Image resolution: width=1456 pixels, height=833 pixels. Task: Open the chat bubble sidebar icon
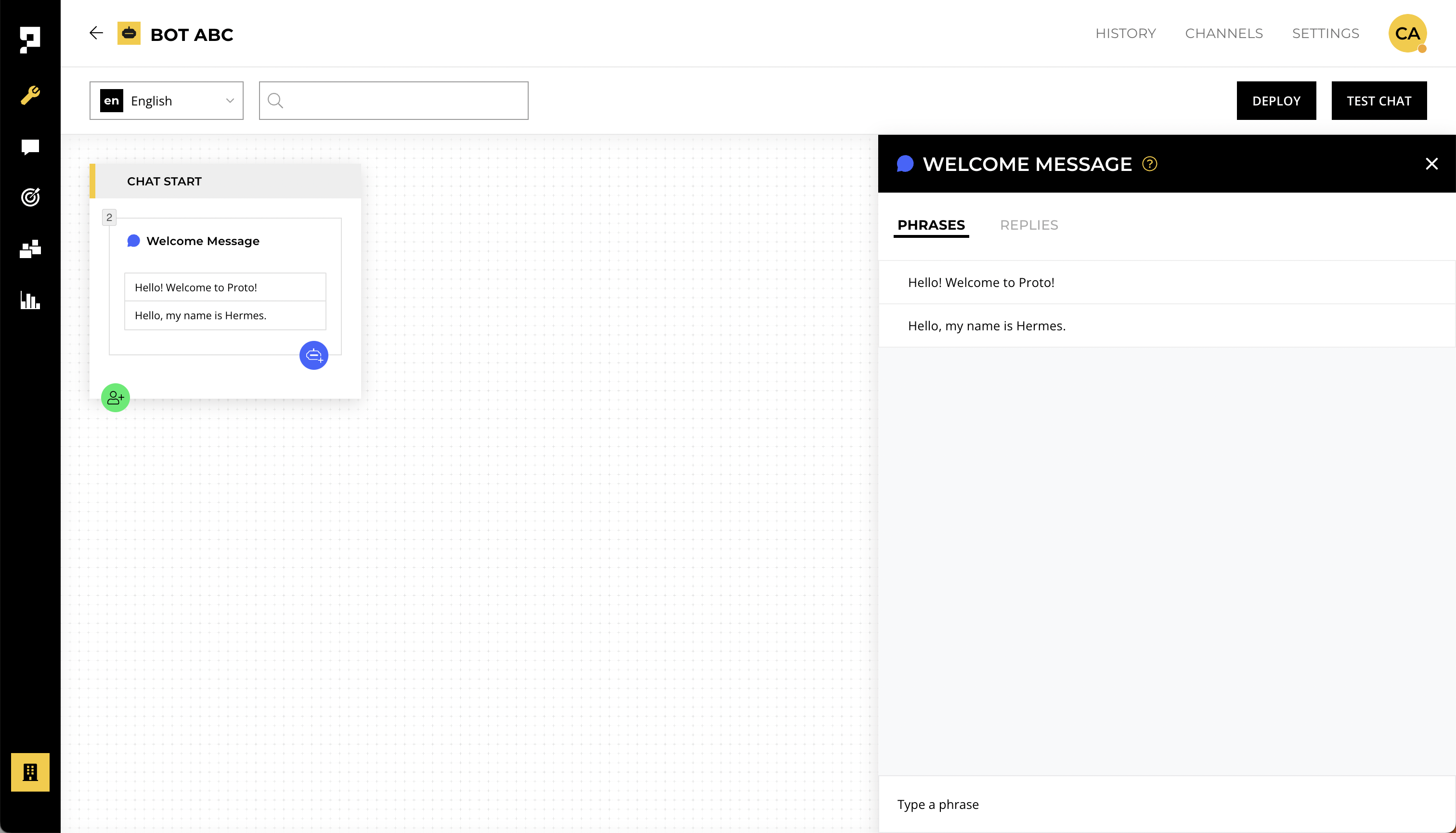30,147
